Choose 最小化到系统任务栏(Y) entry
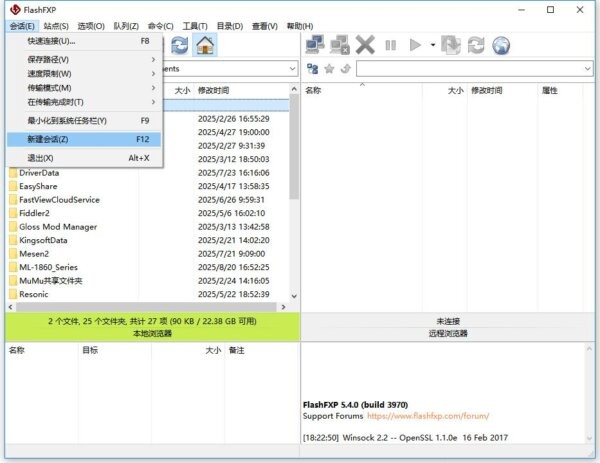 click(83, 121)
